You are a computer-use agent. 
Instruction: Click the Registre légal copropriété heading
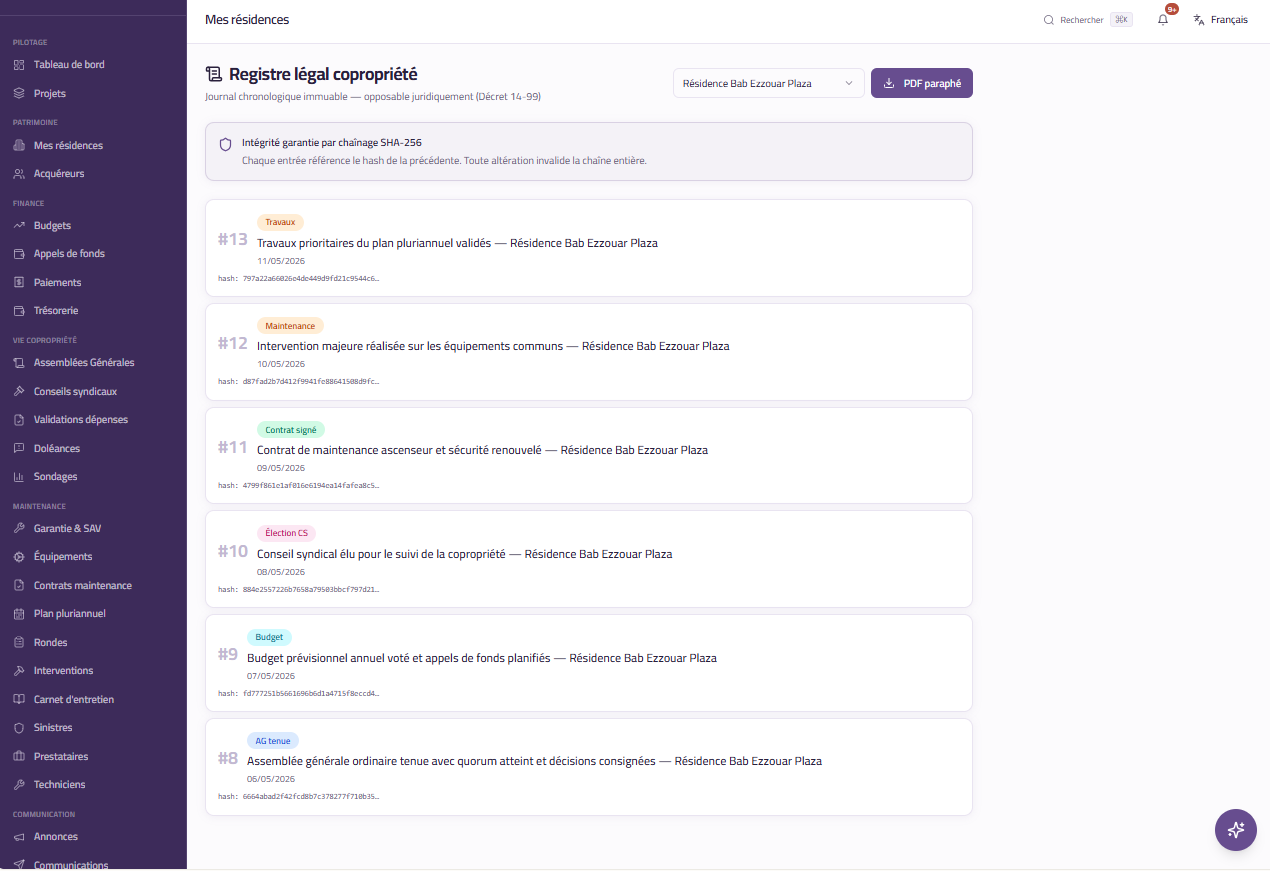[323, 74]
